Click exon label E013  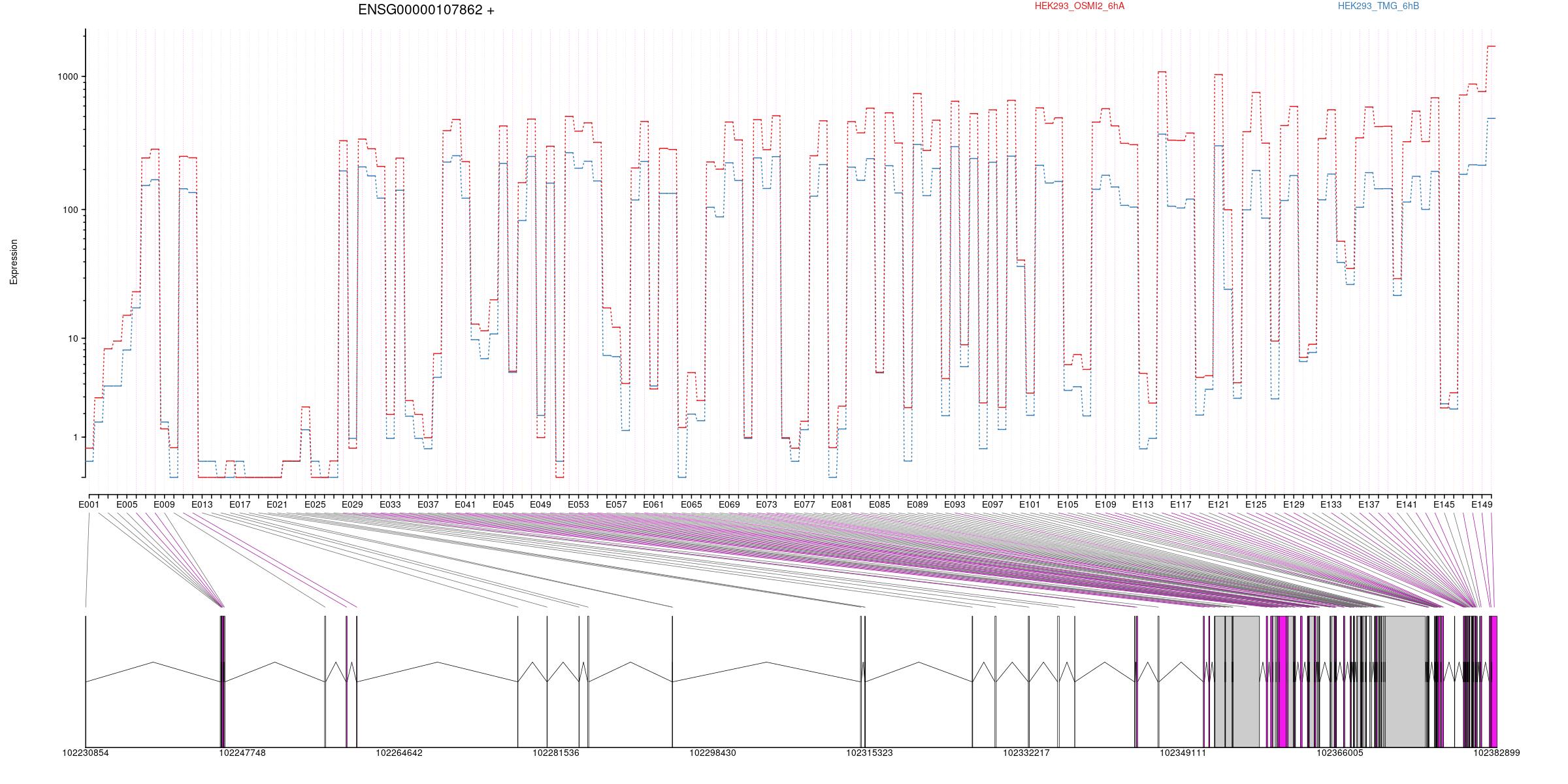202,505
